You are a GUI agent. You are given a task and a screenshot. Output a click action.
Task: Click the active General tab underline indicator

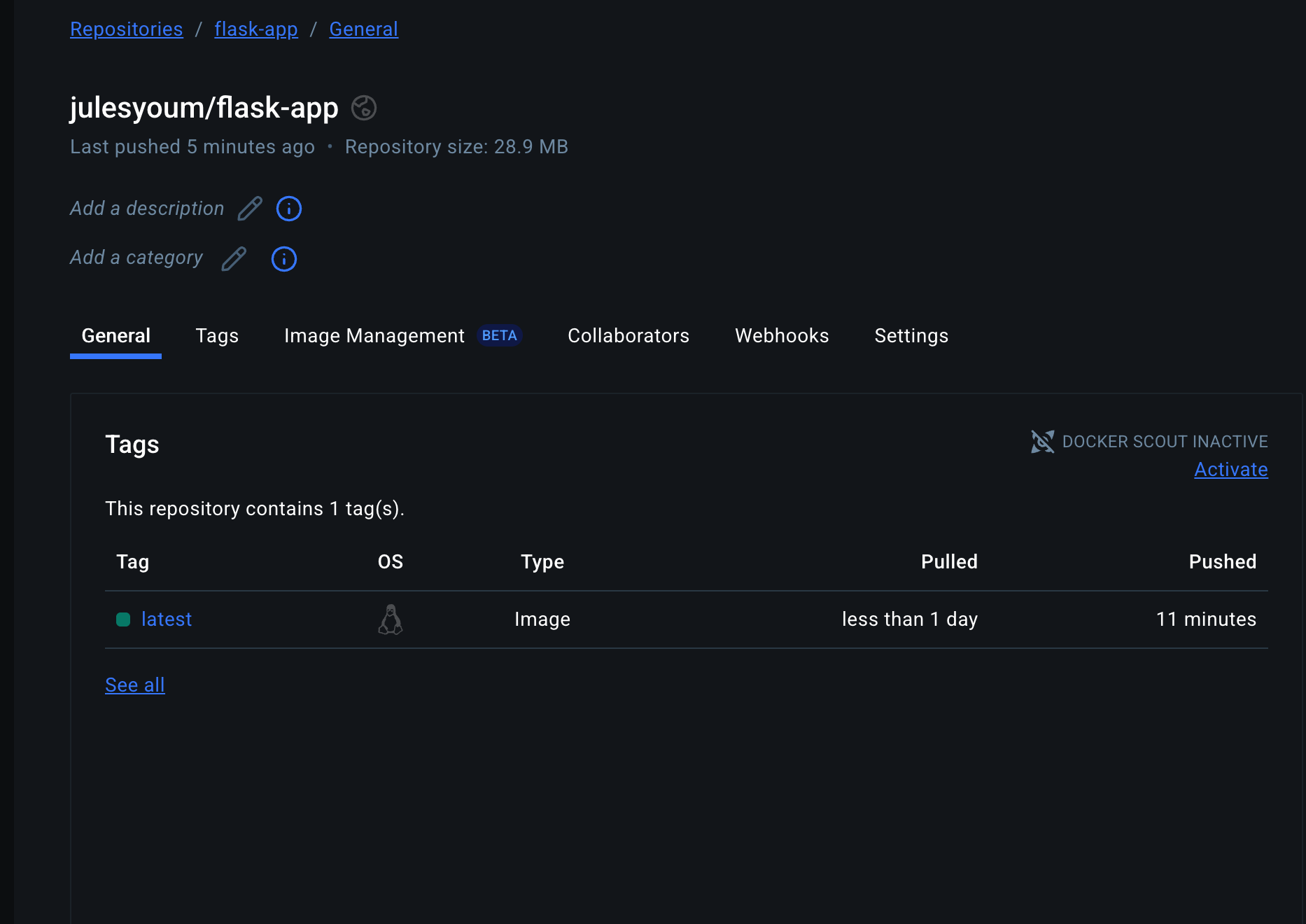click(x=115, y=357)
